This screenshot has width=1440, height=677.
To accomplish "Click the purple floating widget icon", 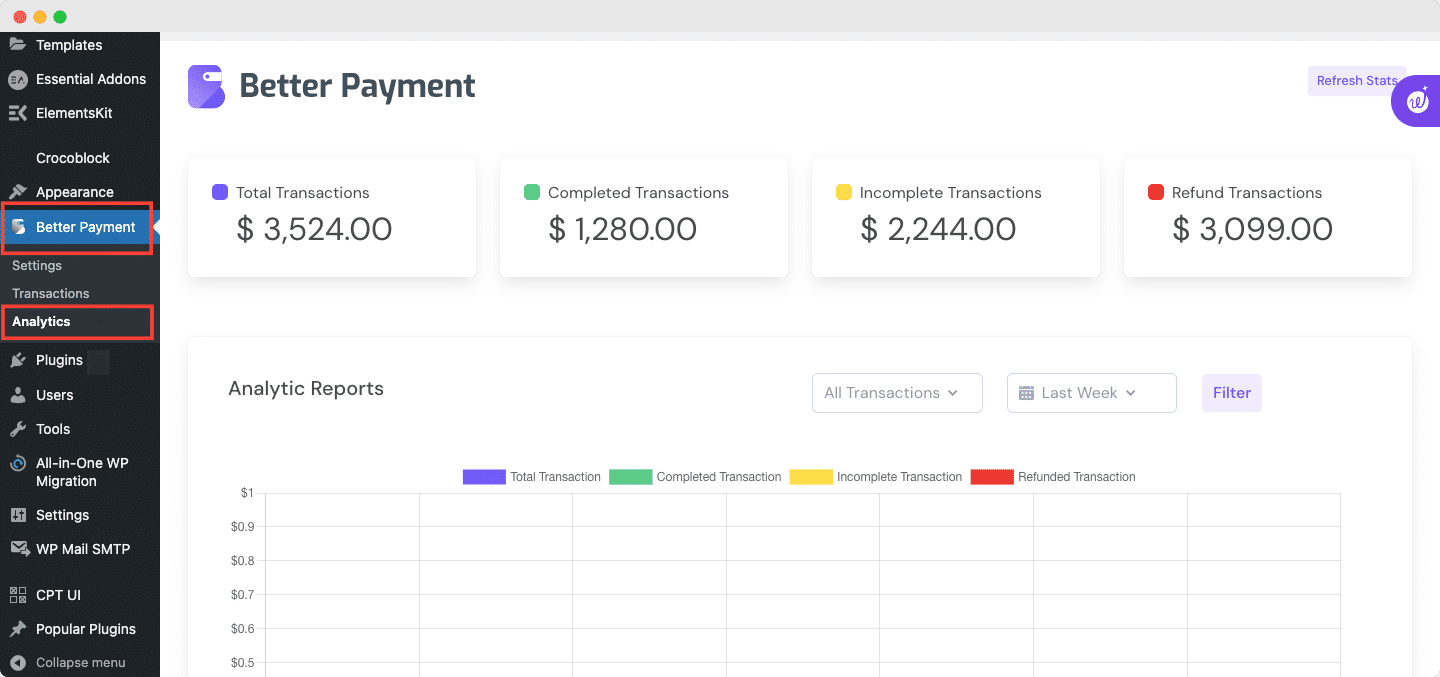I will point(1416,101).
